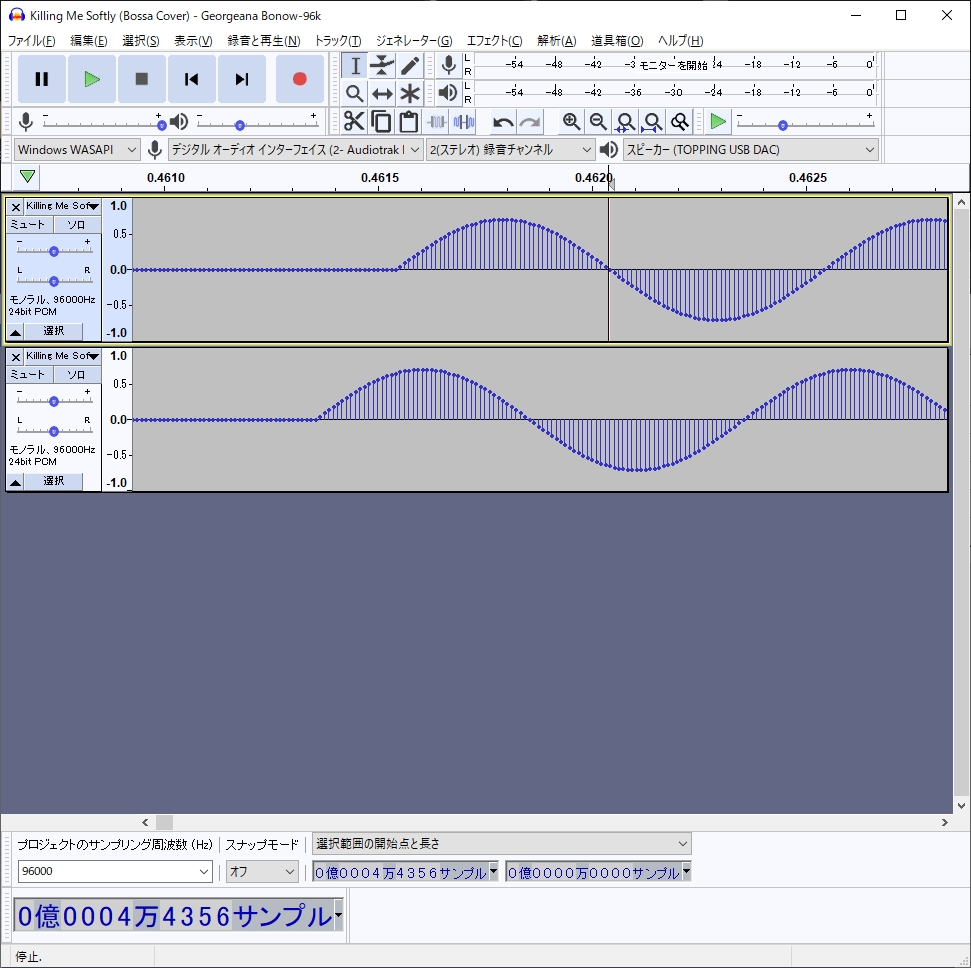Start playback with the Play button
Image resolution: width=971 pixels, height=968 pixels.
(x=92, y=79)
